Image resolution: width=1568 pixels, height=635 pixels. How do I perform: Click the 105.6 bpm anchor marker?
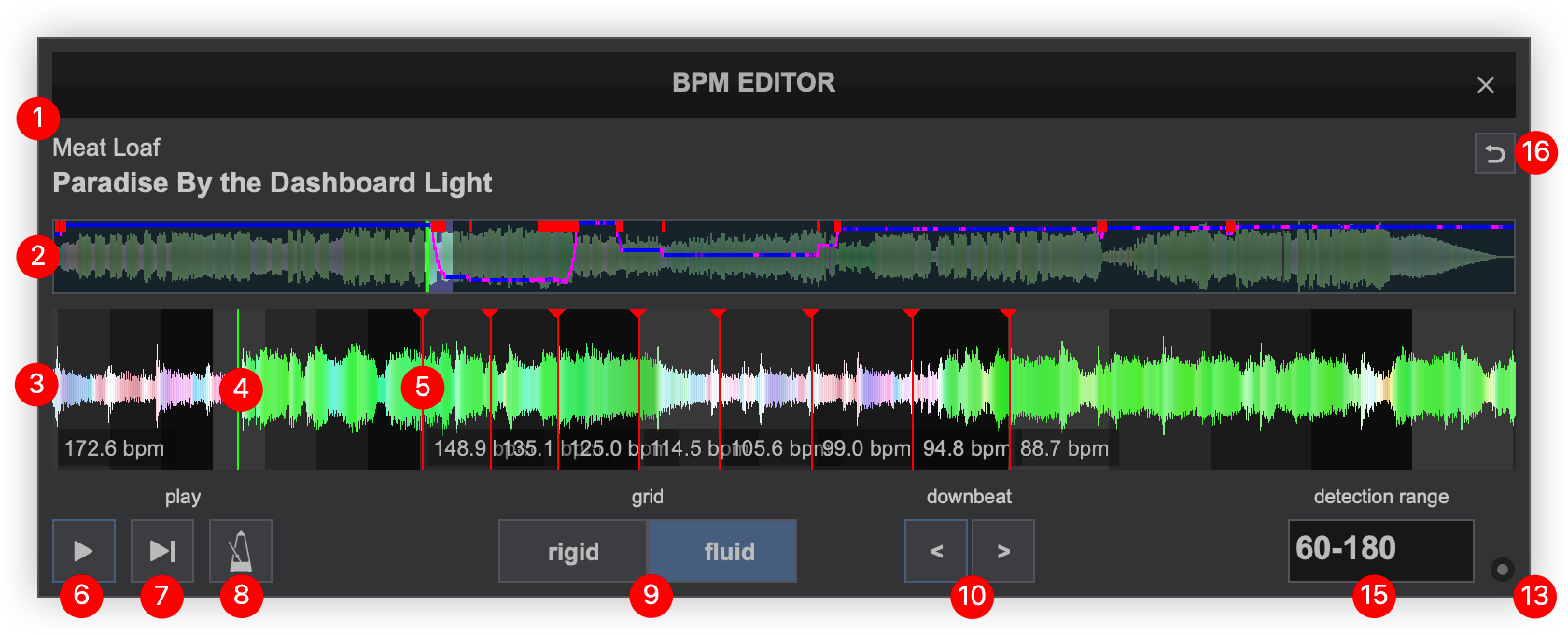718,315
